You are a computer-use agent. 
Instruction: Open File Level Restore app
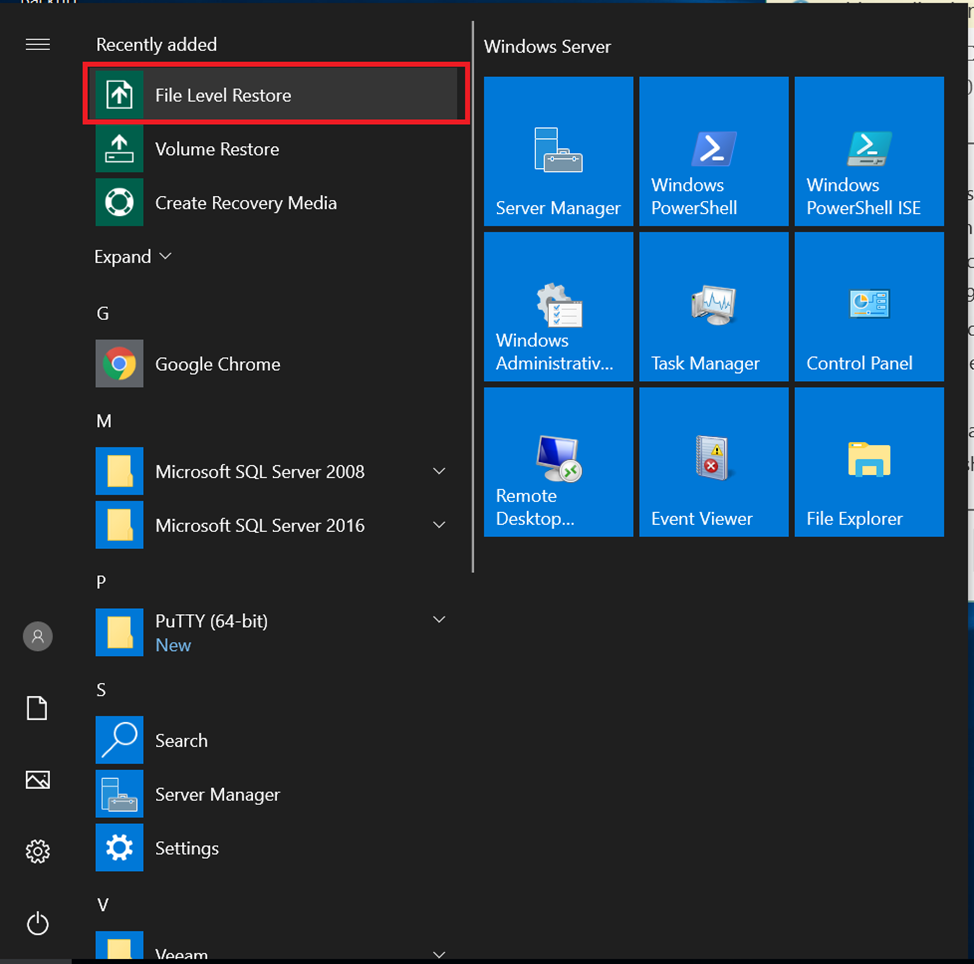[222, 95]
